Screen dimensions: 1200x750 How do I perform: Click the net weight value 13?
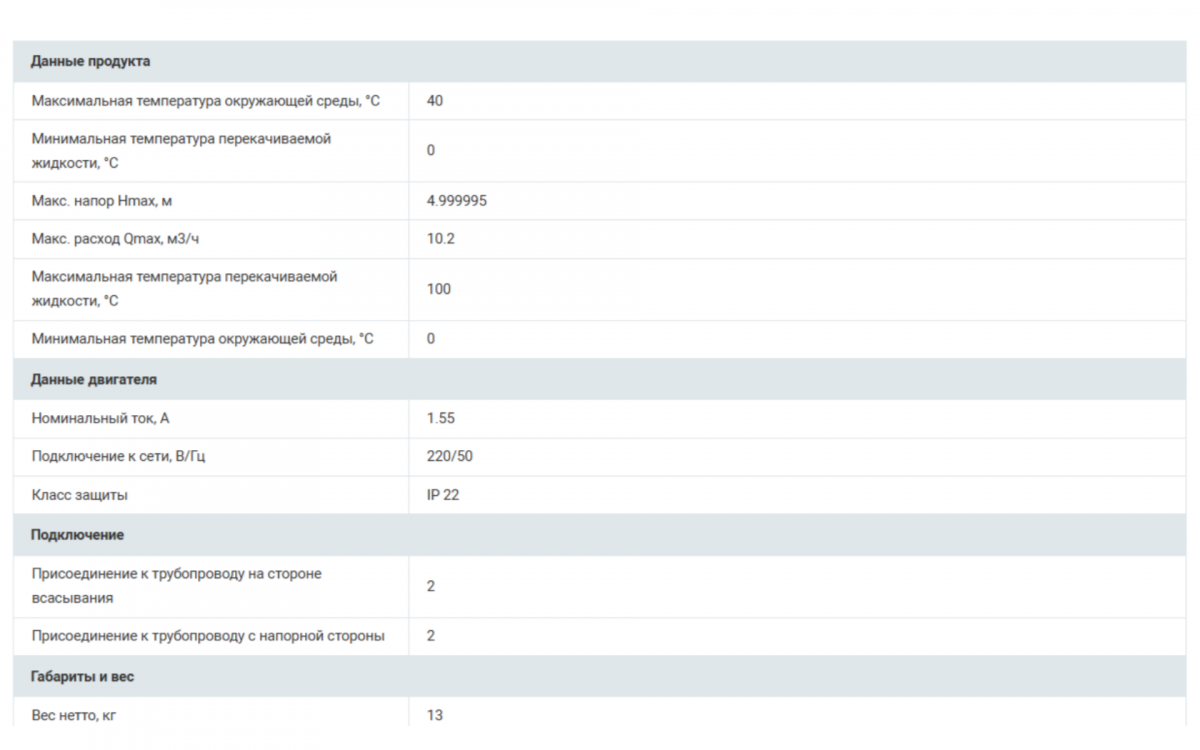435,716
